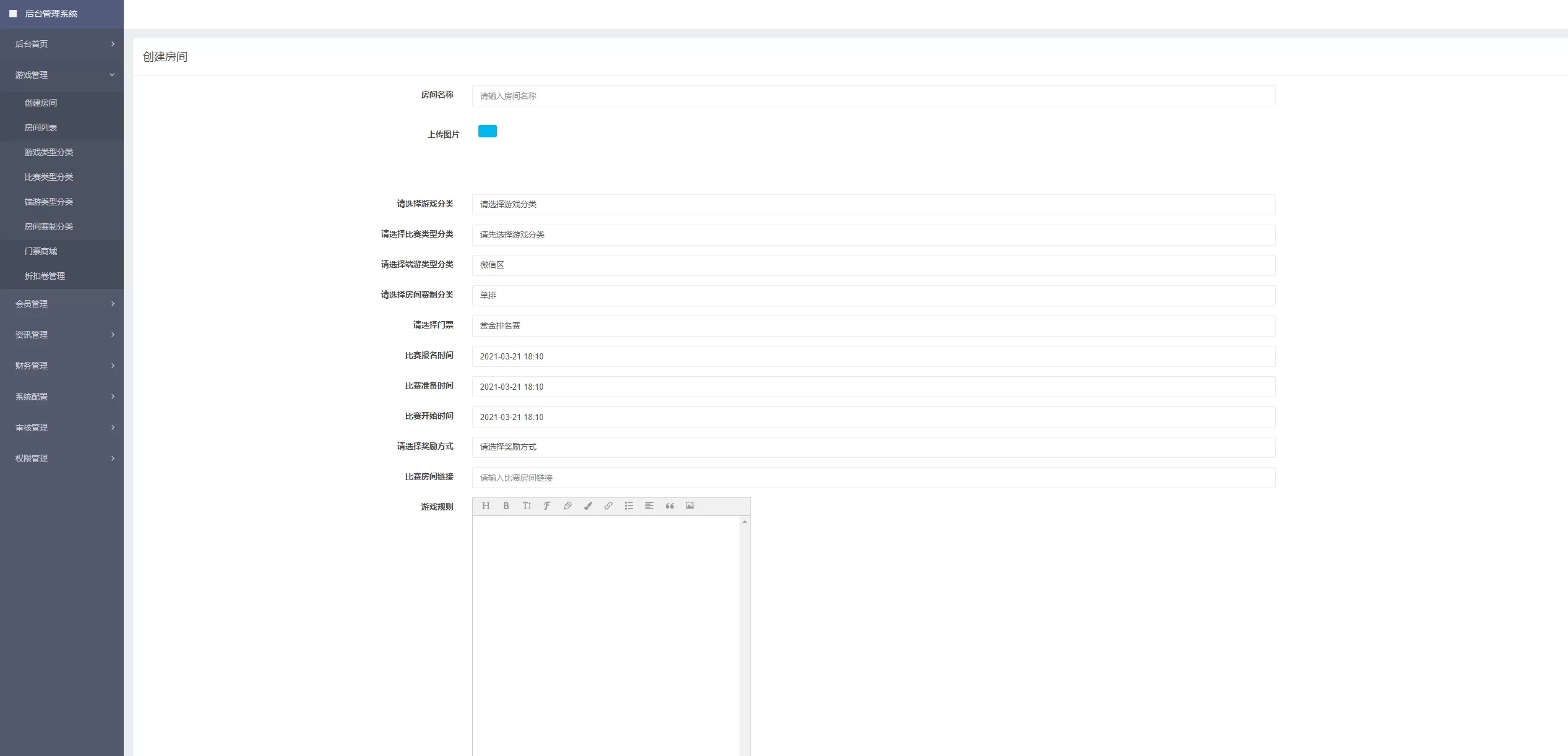The width and height of the screenshot is (1568, 756).
Task: Click the insert link icon
Action: pyautogui.click(x=608, y=506)
